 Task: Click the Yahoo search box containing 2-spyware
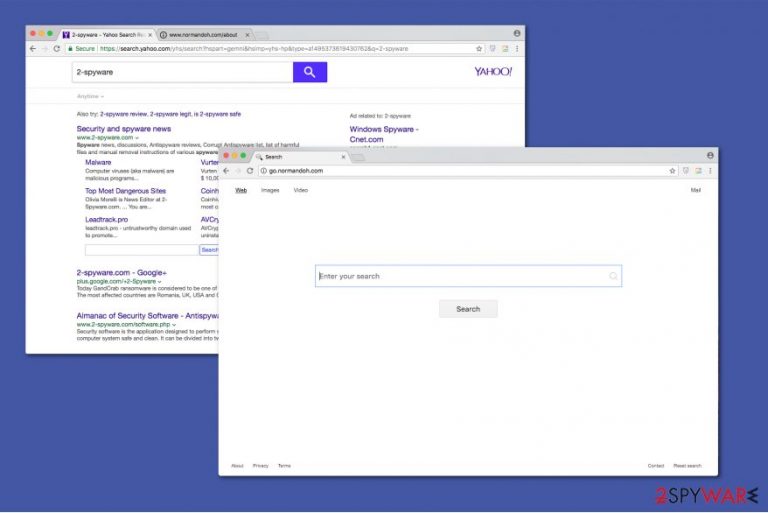pos(182,72)
